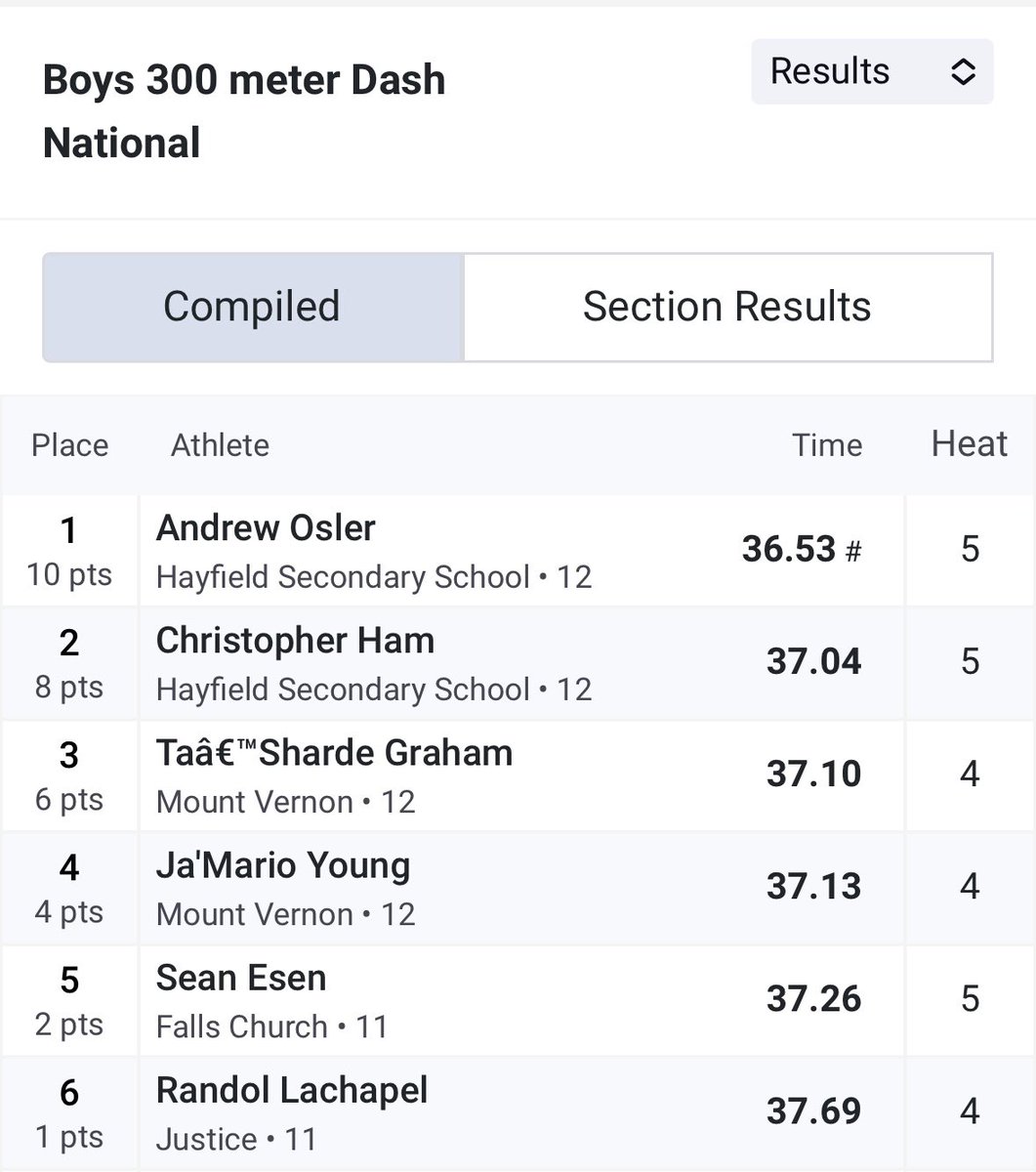Switch to the Section Results tab
1036x1172 pixels.
727,307
